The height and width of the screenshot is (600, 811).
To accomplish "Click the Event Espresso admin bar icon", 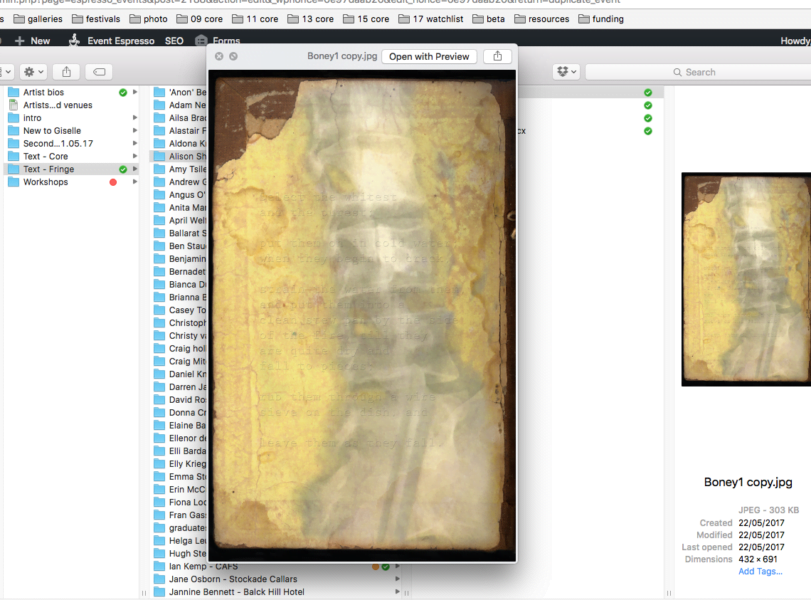I will (76, 41).
